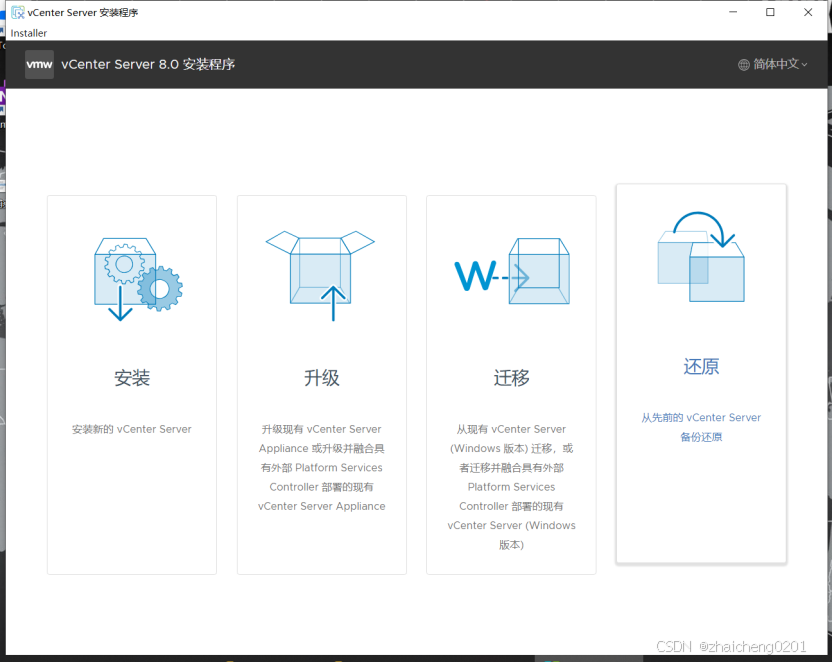
Task: Click the Upgrade open box icon
Action: click(320, 275)
